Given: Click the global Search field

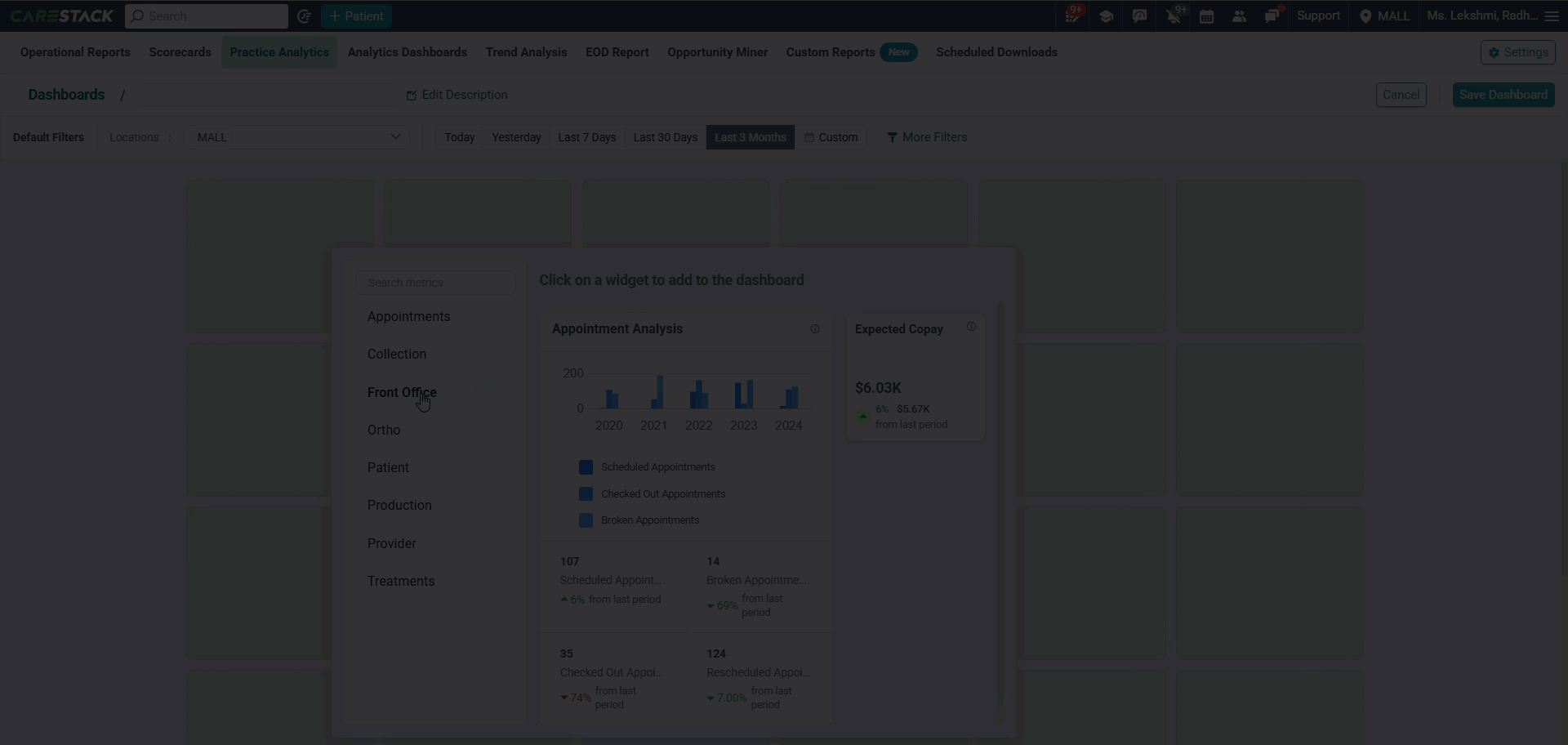Looking at the screenshot, I should (x=207, y=16).
